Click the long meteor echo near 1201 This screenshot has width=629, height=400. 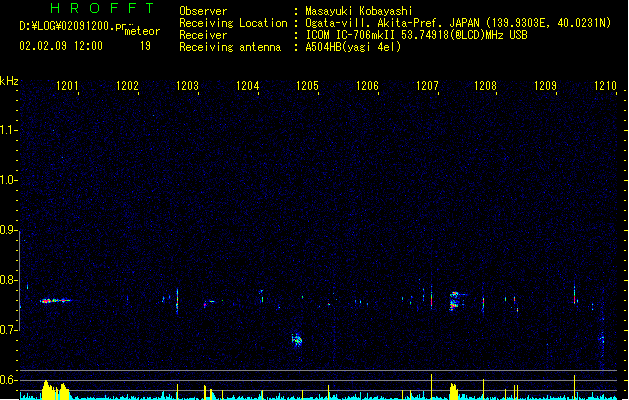(55, 301)
